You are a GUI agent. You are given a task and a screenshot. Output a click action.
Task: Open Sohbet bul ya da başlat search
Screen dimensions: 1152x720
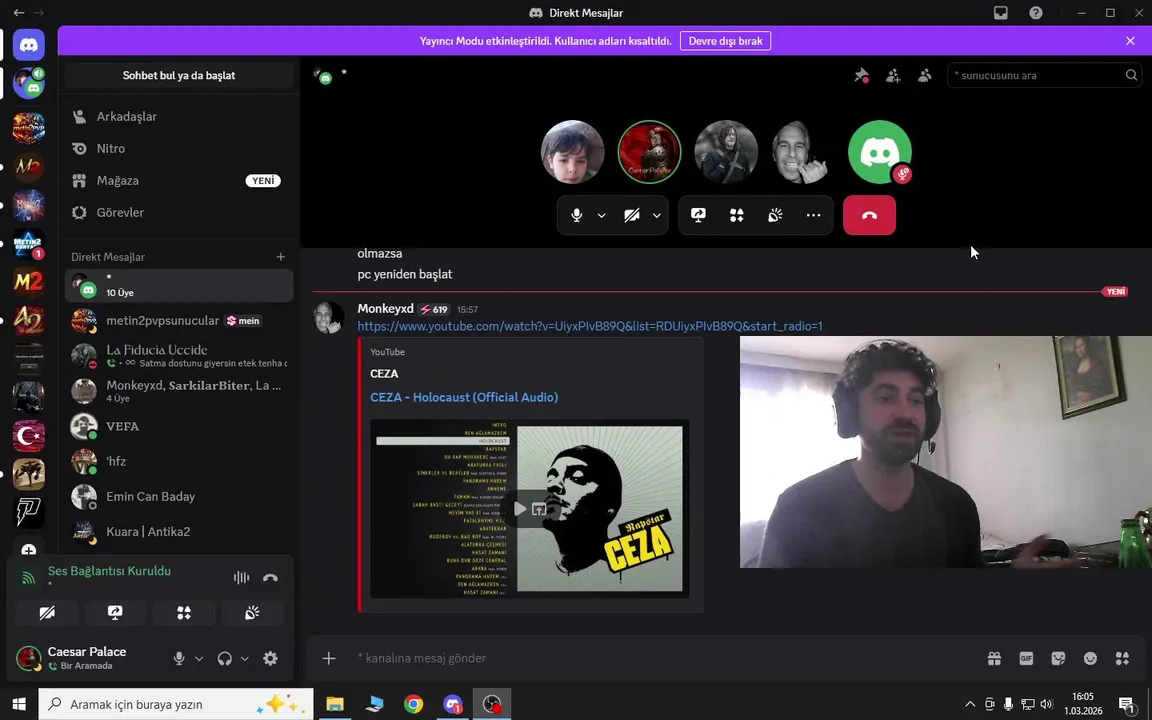click(x=179, y=75)
